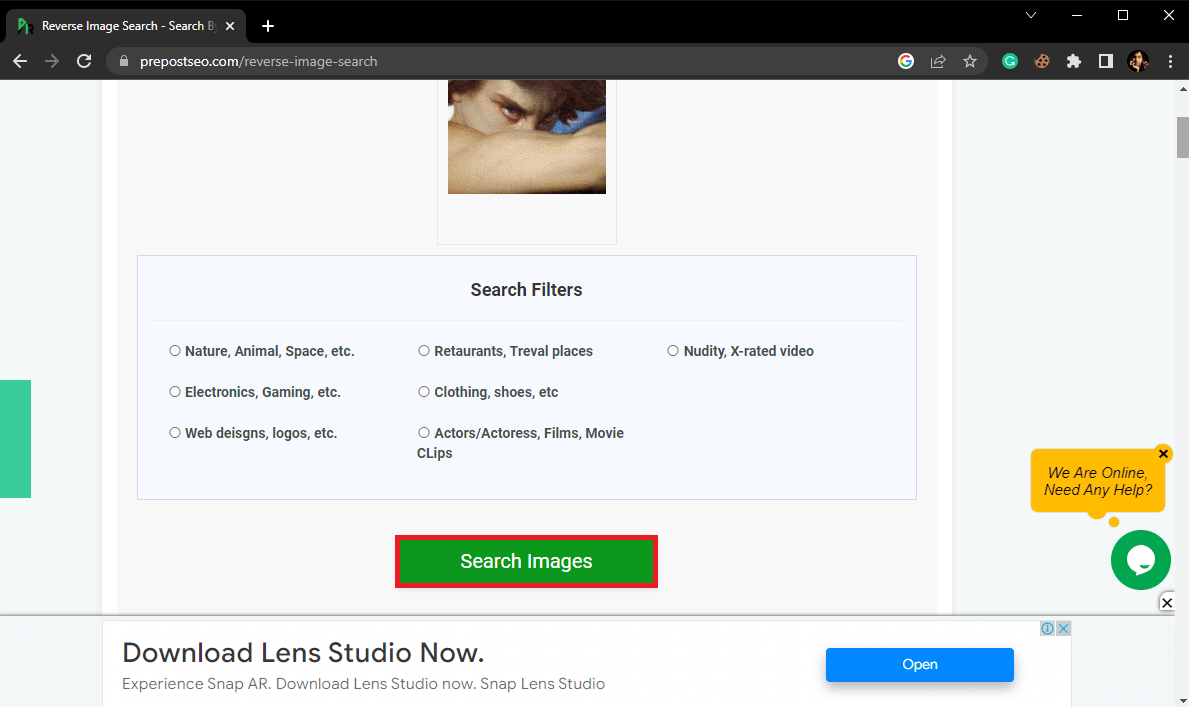Click the browser forward arrow
1189x707 pixels.
pyautogui.click(x=52, y=61)
